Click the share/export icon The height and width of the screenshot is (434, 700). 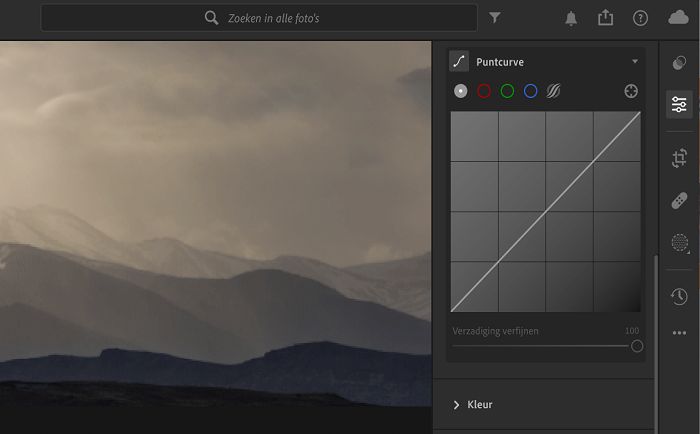pos(605,18)
